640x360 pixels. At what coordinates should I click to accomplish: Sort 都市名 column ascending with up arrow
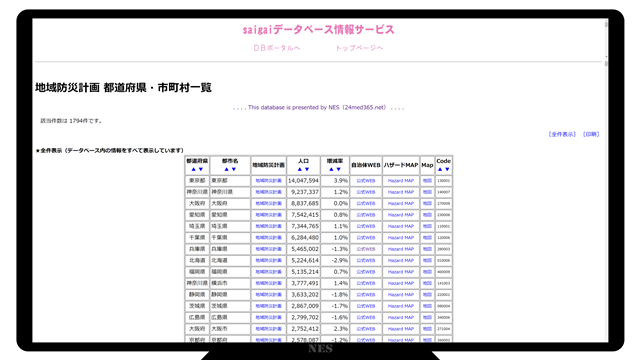pos(227,169)
